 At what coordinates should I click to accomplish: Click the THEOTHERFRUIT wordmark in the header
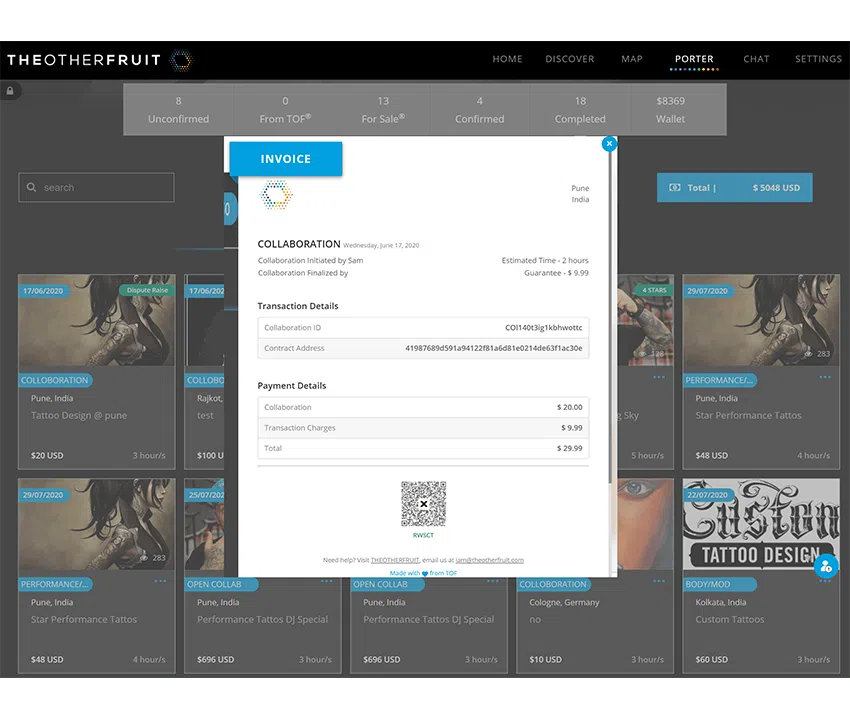(x=84, y=60)
